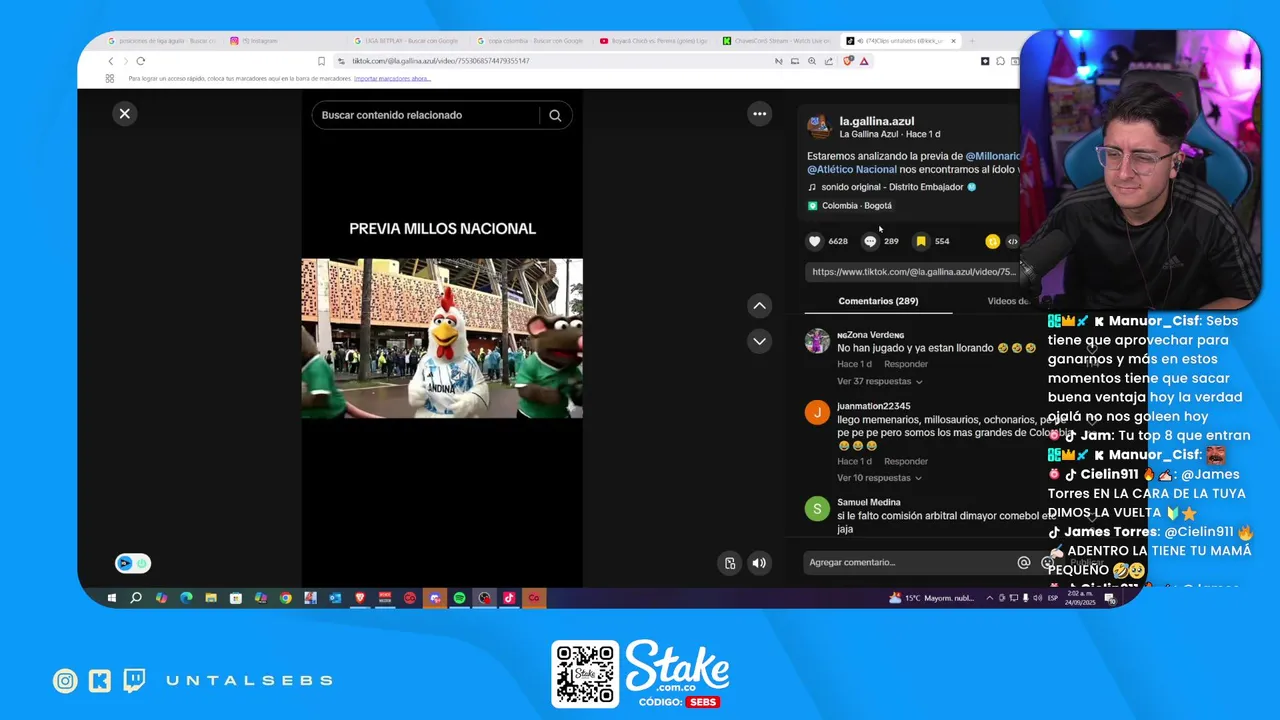1280x720 pixels.
Task: Click the zoom magnifier icon in address bar
Action: pos(812,61)
